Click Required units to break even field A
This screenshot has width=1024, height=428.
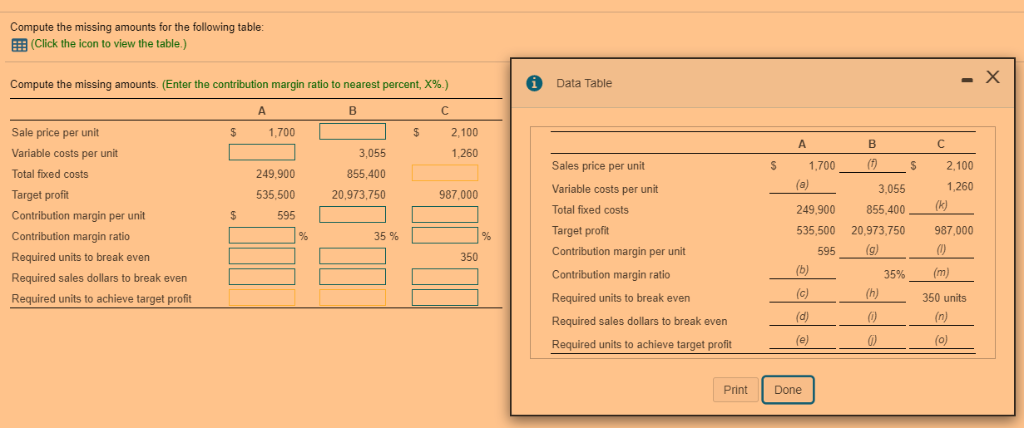pos(262,256)
